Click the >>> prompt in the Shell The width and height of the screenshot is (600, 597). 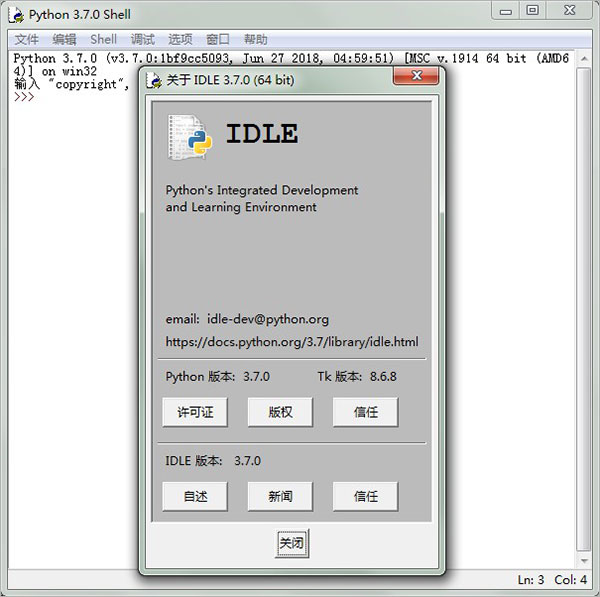pyautogui.click(x=24, y=97)
